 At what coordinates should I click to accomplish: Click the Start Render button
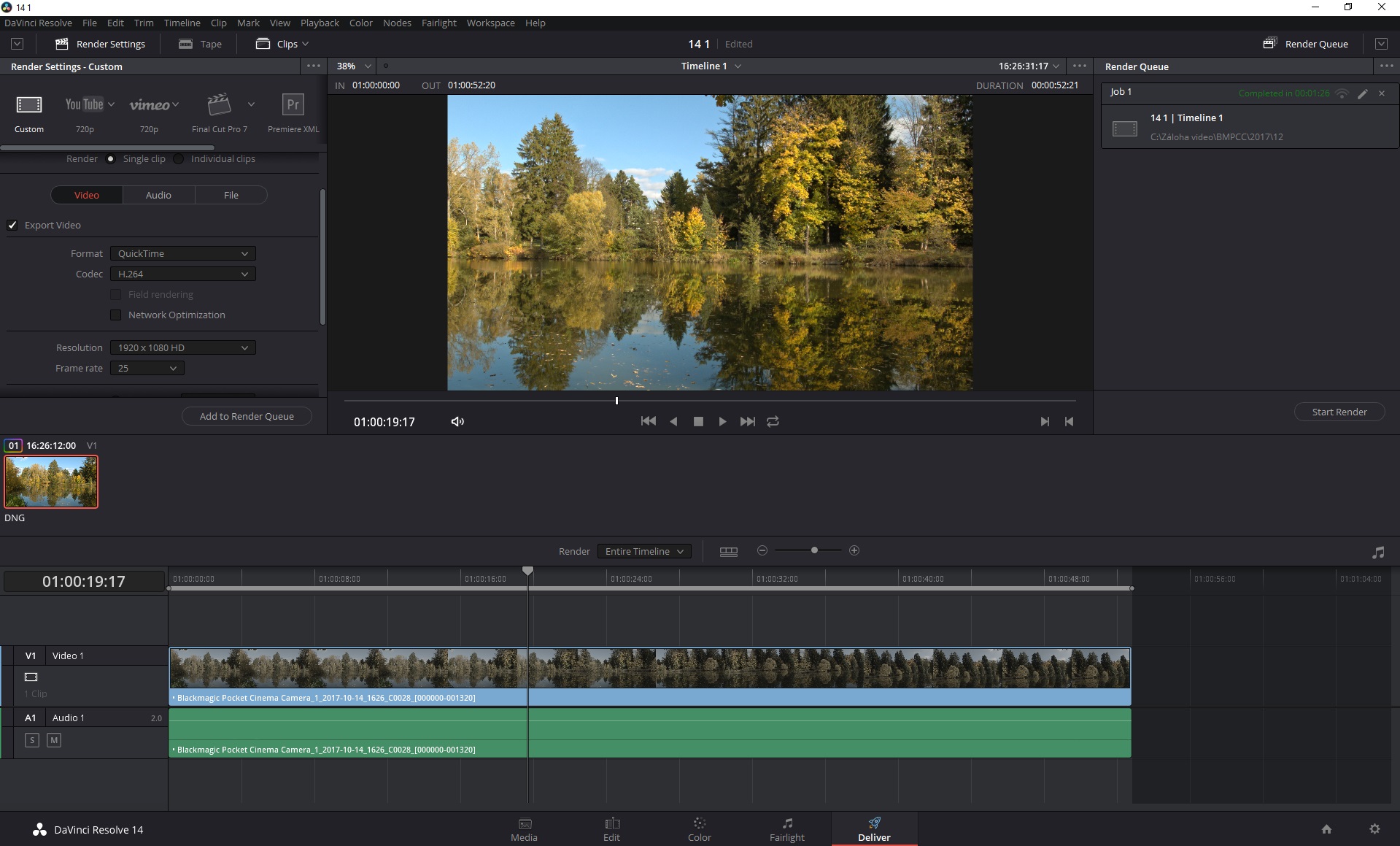click(1339, 412)
